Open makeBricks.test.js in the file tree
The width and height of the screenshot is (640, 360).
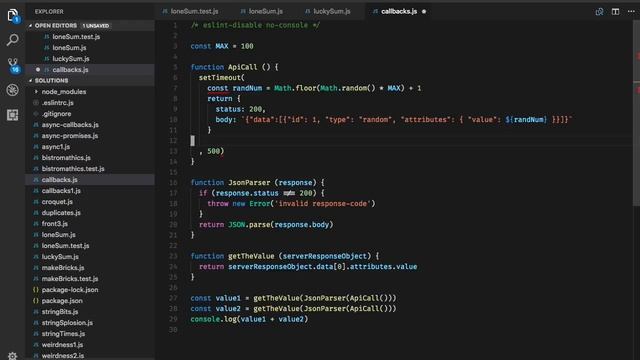pos(70,279)
